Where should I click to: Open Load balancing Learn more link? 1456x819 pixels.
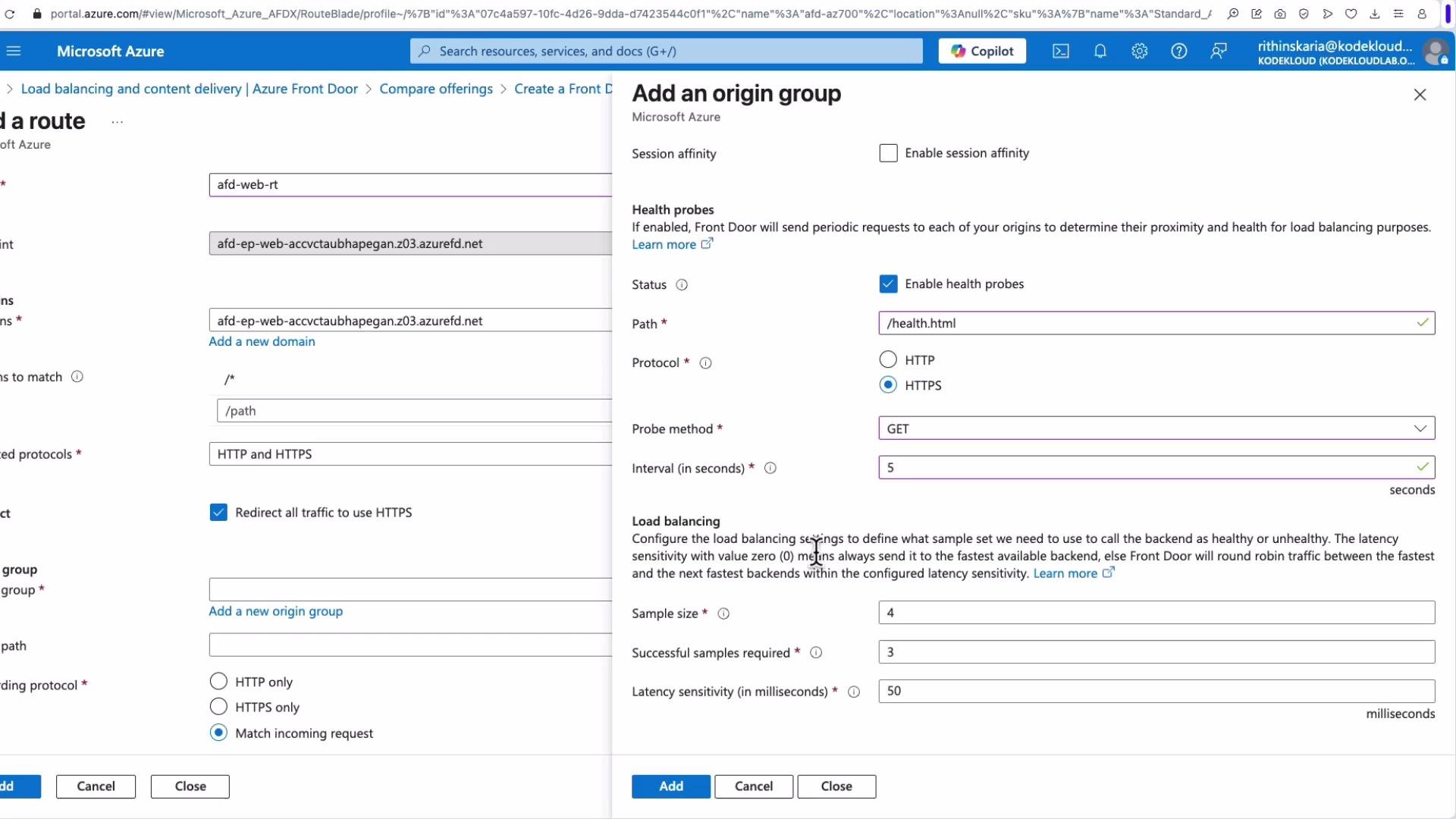pyautogui.click(x=1073, y=573)
